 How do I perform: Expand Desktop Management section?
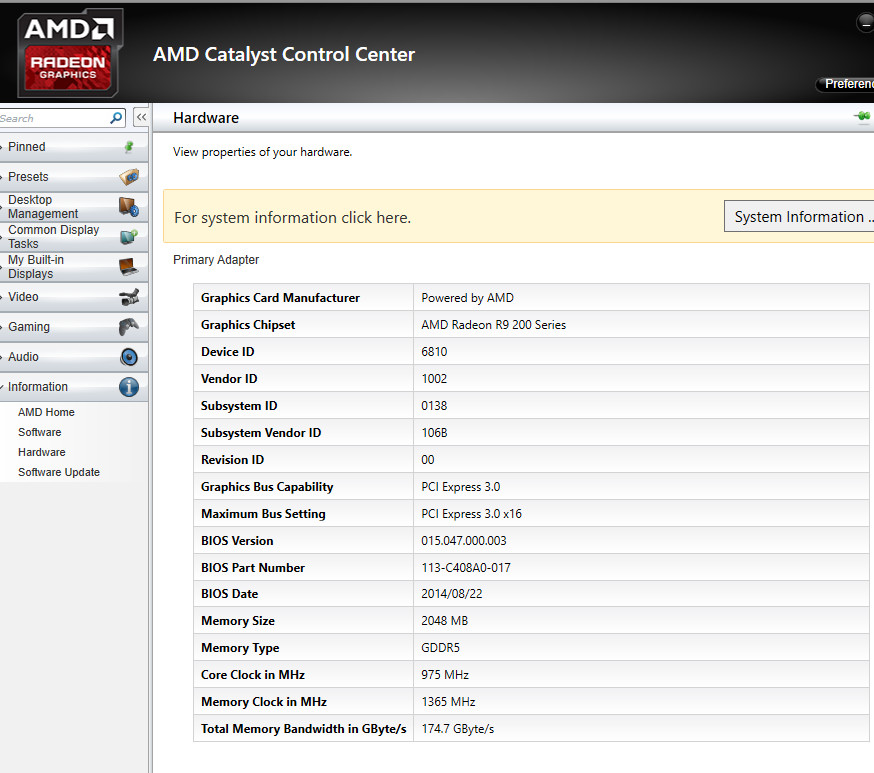tap(74, 207)
